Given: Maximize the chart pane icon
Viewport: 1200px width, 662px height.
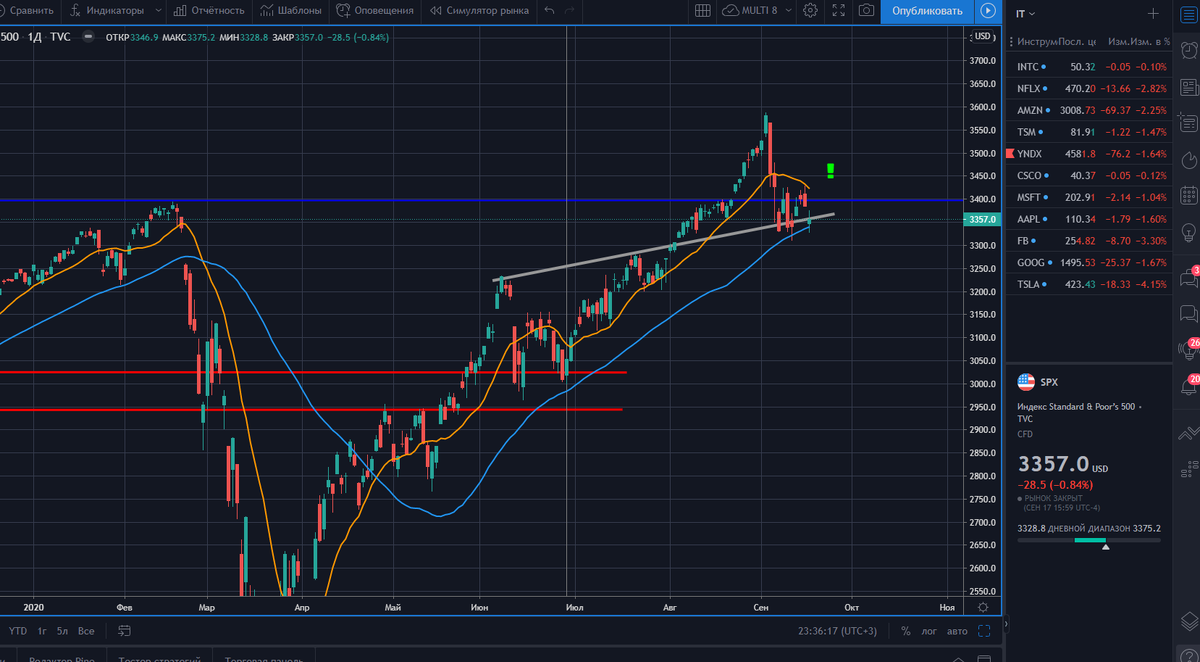Looking at the screenshot, I should coord(985,631).
